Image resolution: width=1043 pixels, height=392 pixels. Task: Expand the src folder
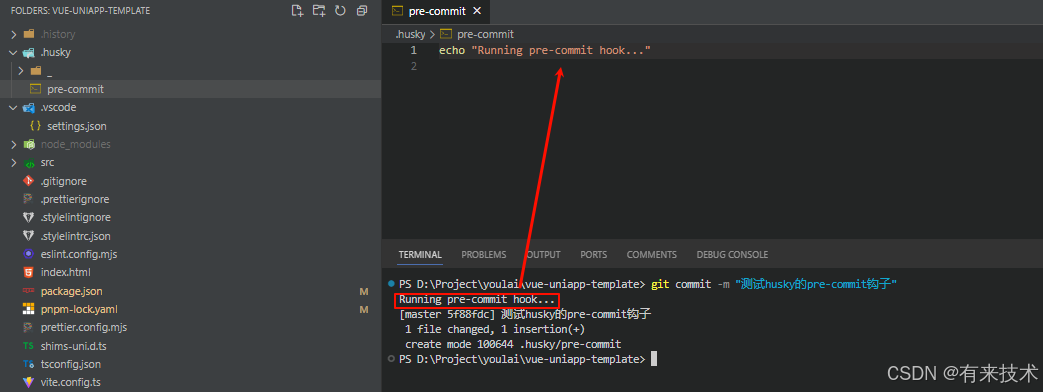[x=14, y=162]
